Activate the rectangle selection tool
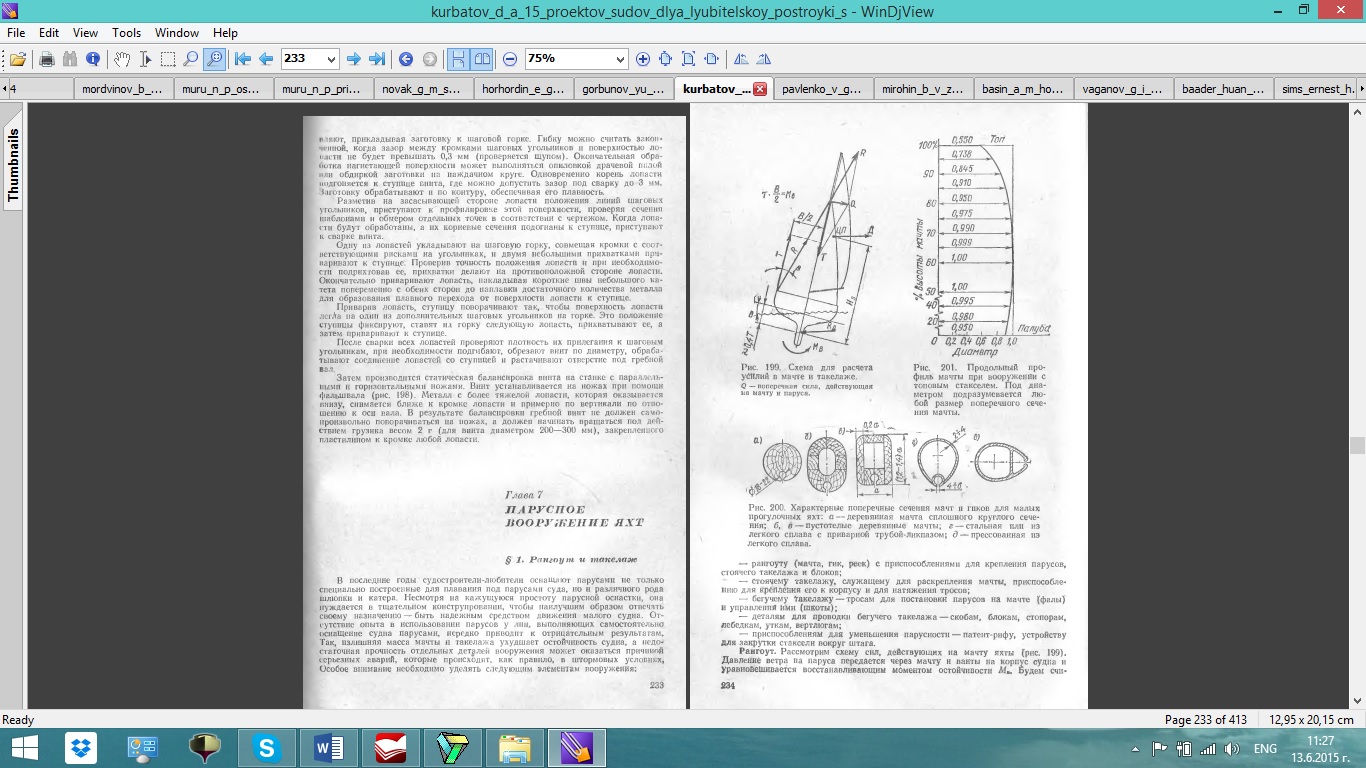 pos(167,59)
